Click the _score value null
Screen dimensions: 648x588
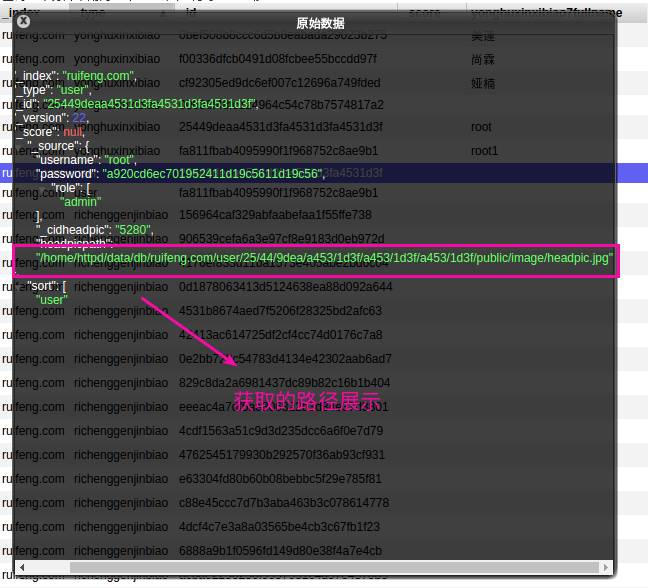(73, 132)
